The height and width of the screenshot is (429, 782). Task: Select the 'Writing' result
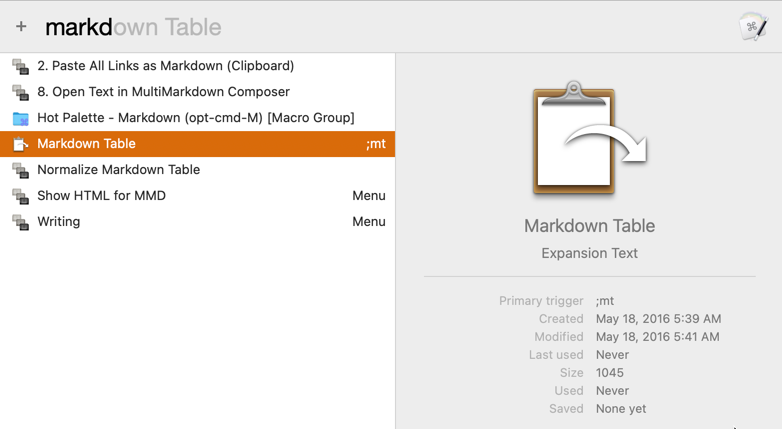197,221
